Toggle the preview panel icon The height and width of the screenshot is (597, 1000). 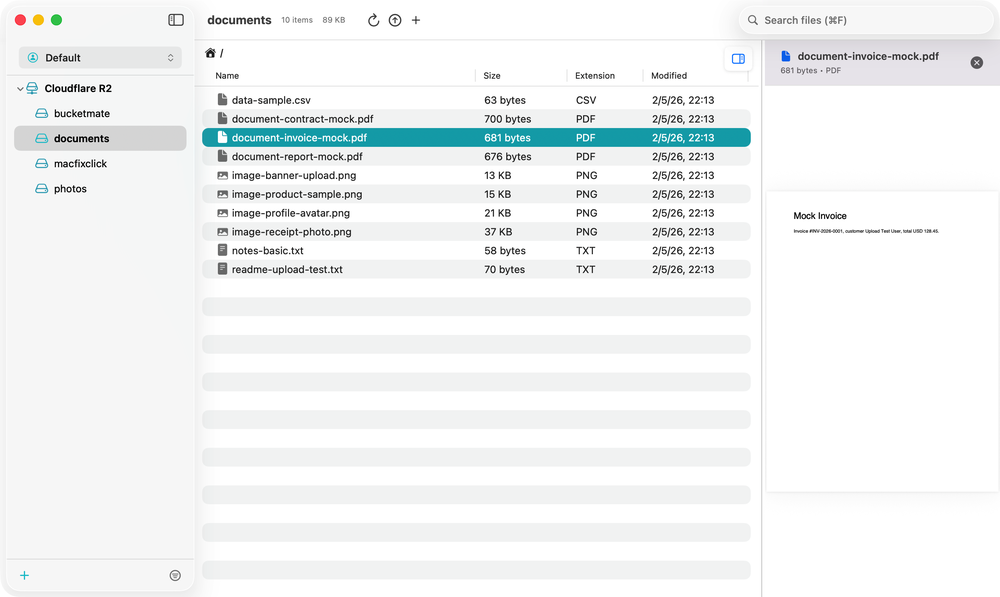738,59
